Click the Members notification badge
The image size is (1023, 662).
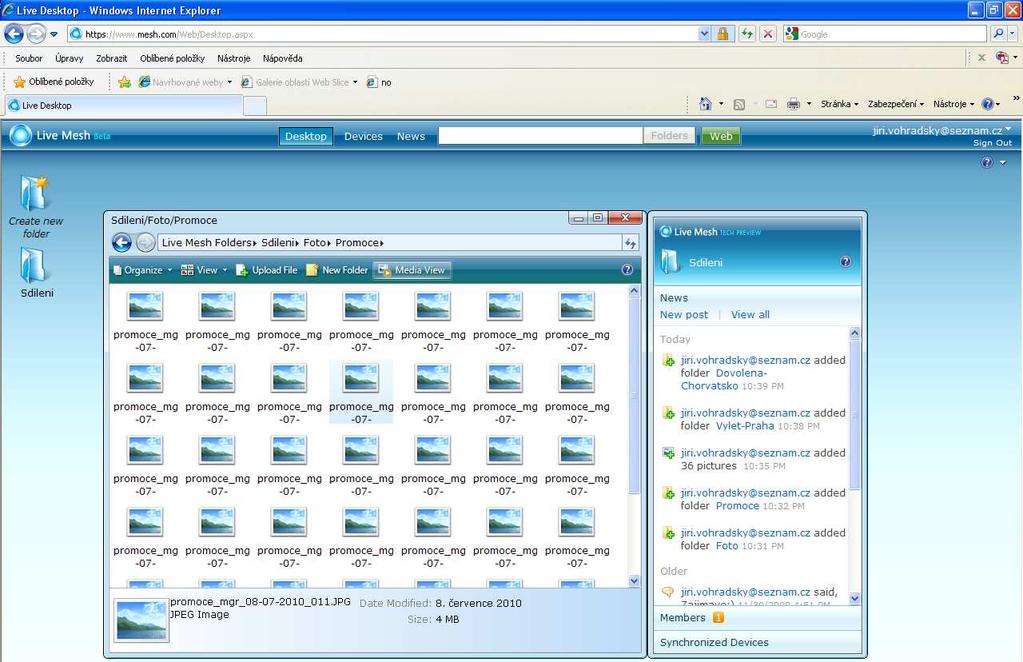718,617
